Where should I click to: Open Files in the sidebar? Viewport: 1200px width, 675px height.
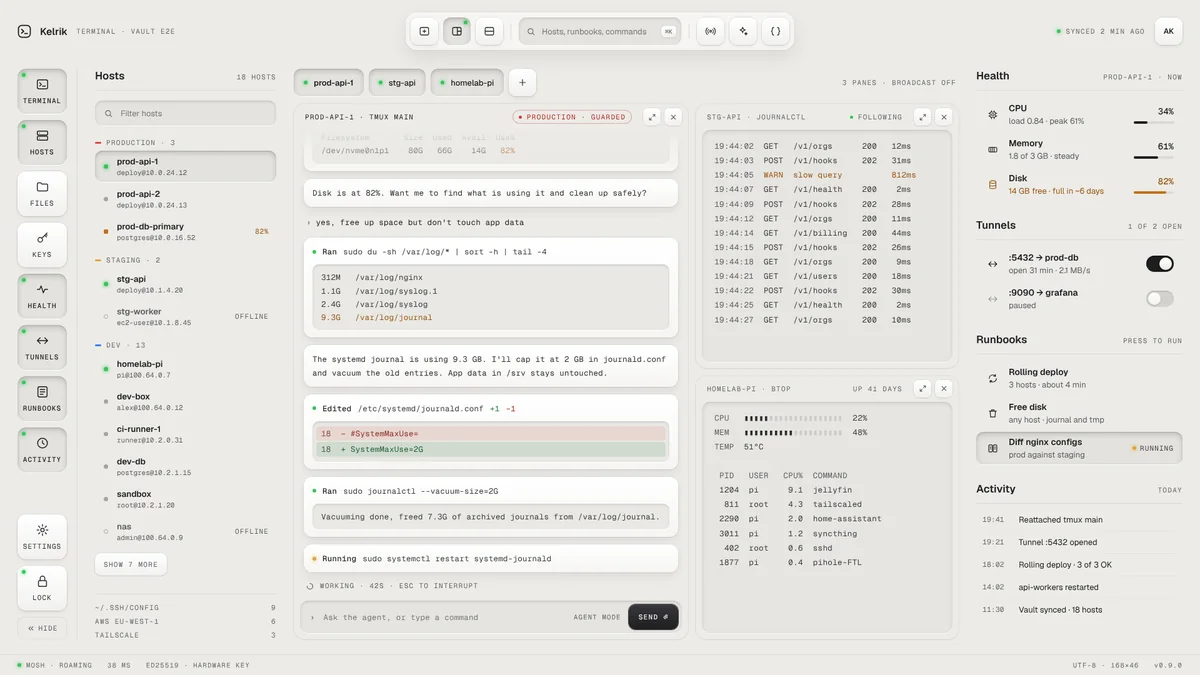[x=42, y=193]
